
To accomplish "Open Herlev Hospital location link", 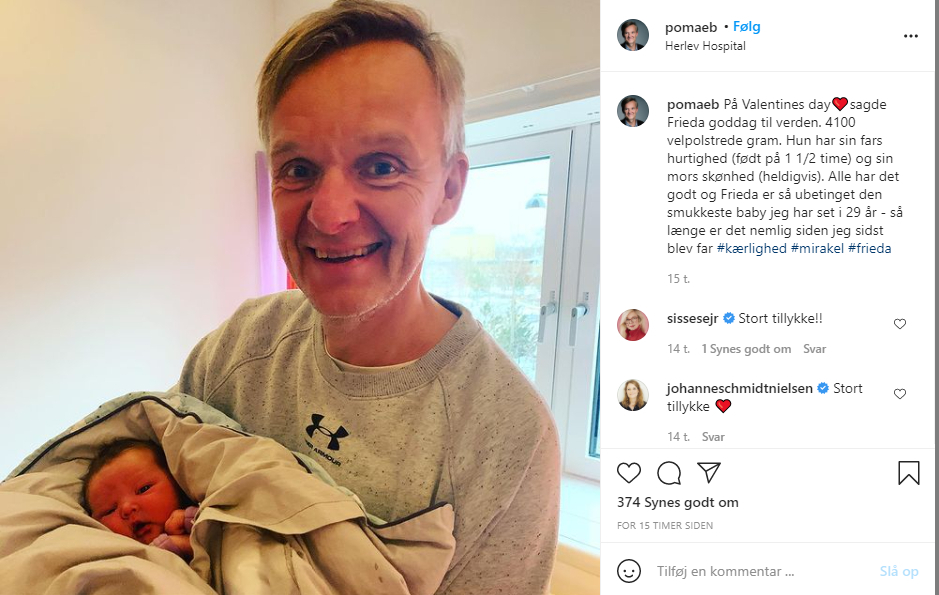I will coord(705,46).
